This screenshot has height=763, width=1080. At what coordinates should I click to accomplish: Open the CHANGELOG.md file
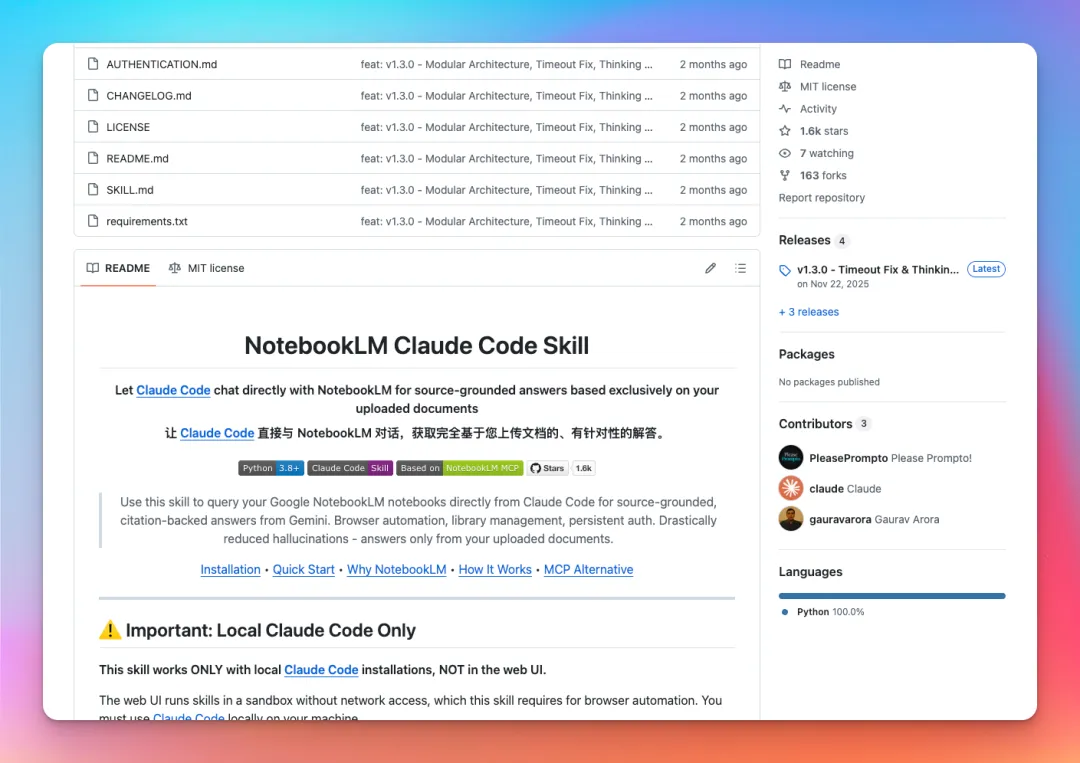149,96
